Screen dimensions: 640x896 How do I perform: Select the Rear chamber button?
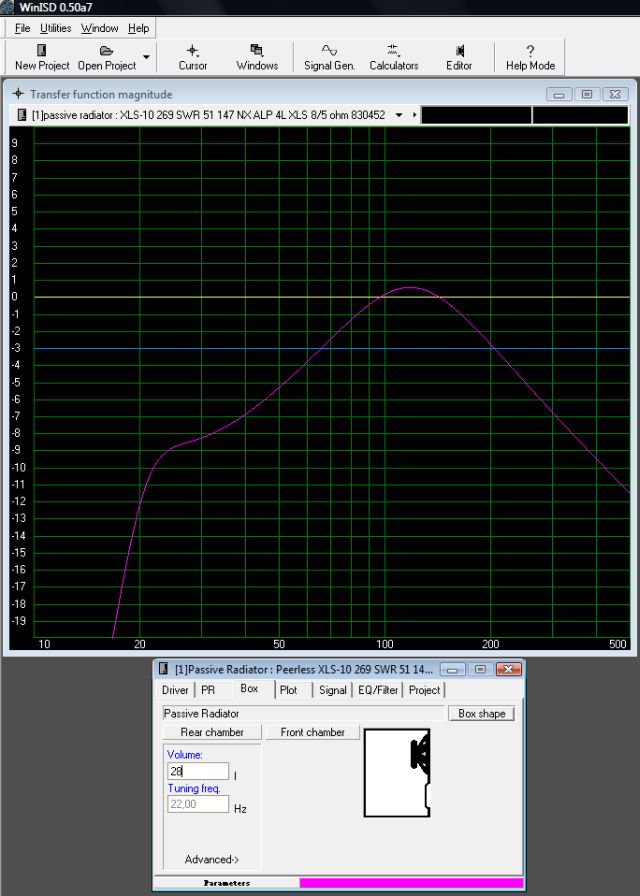click(212, 732)
